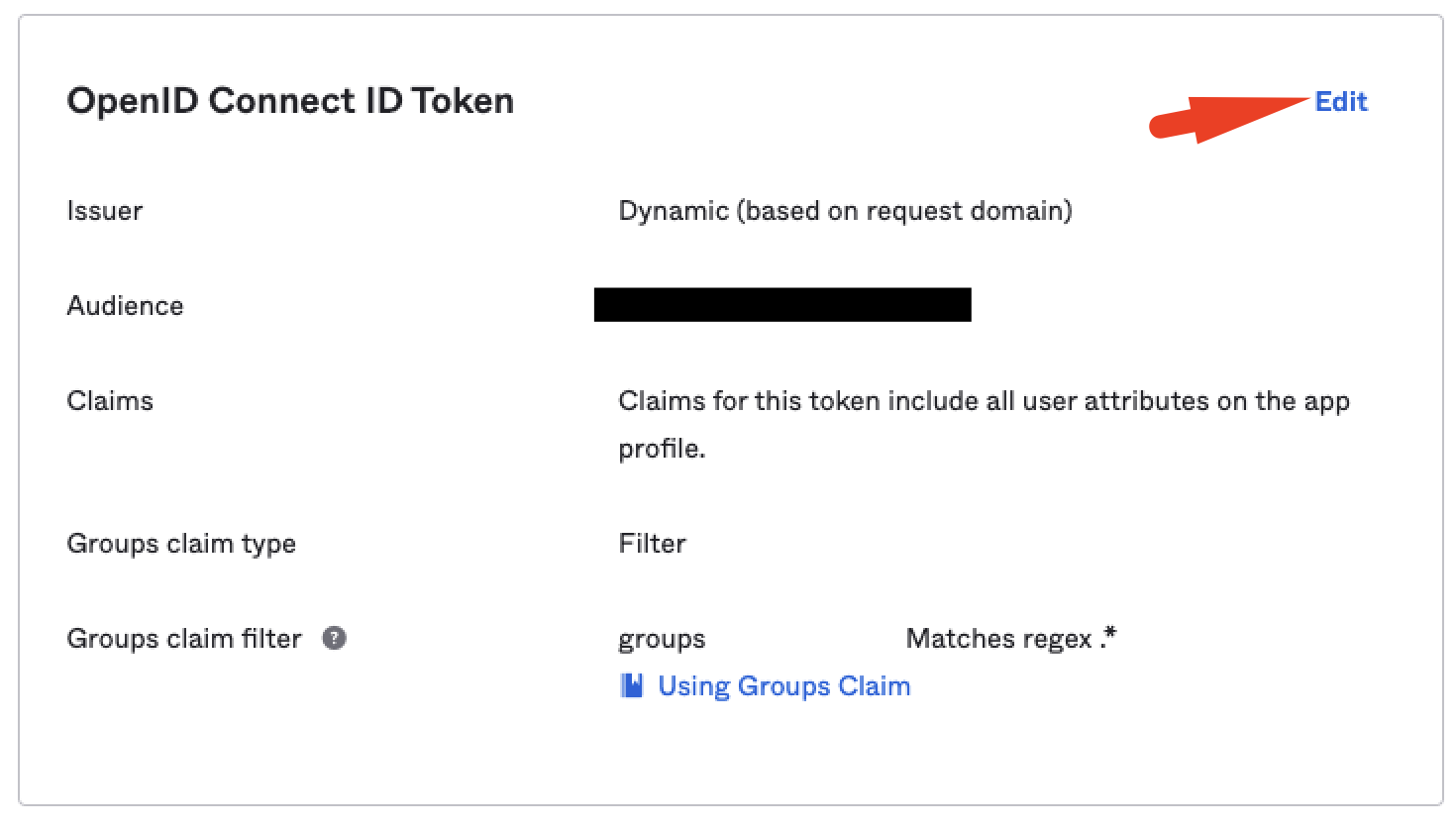Select the OpenID Connect ID Token heading
Image resolution: width=1456 pixels, height=830 pixels.
point(290,100)
